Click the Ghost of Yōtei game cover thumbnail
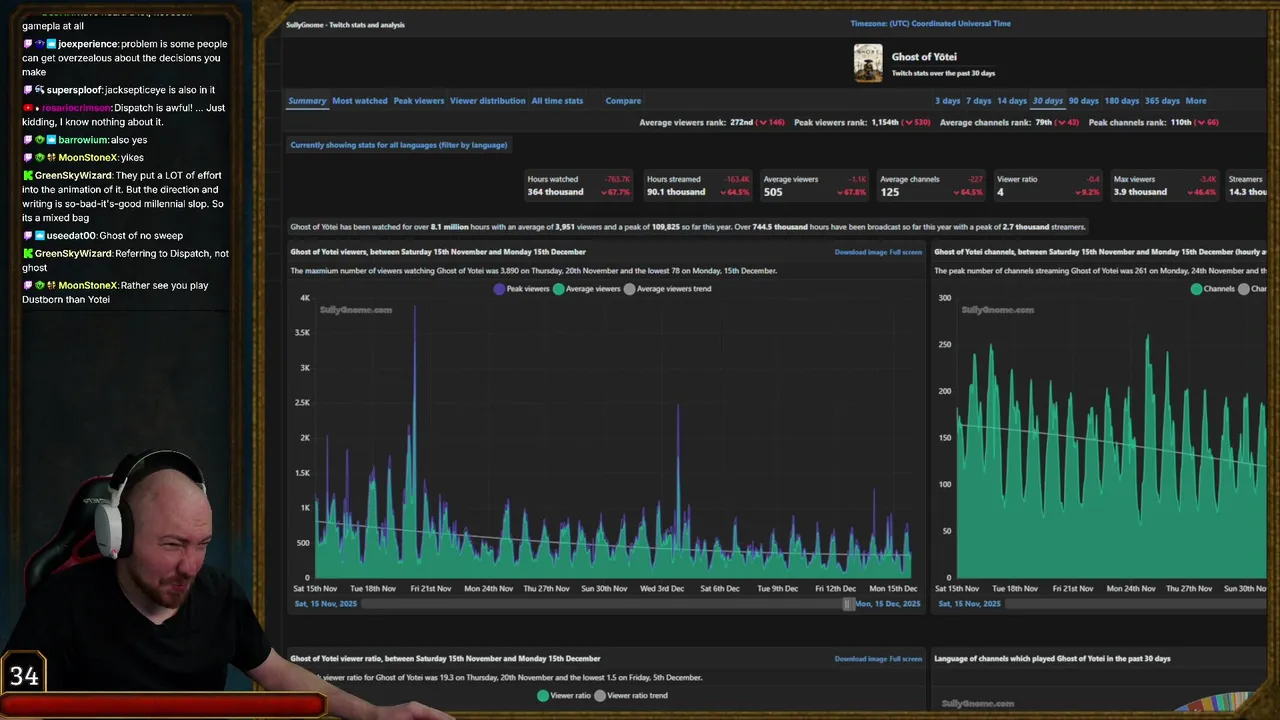1280x720 pixels. click(868, 63)
